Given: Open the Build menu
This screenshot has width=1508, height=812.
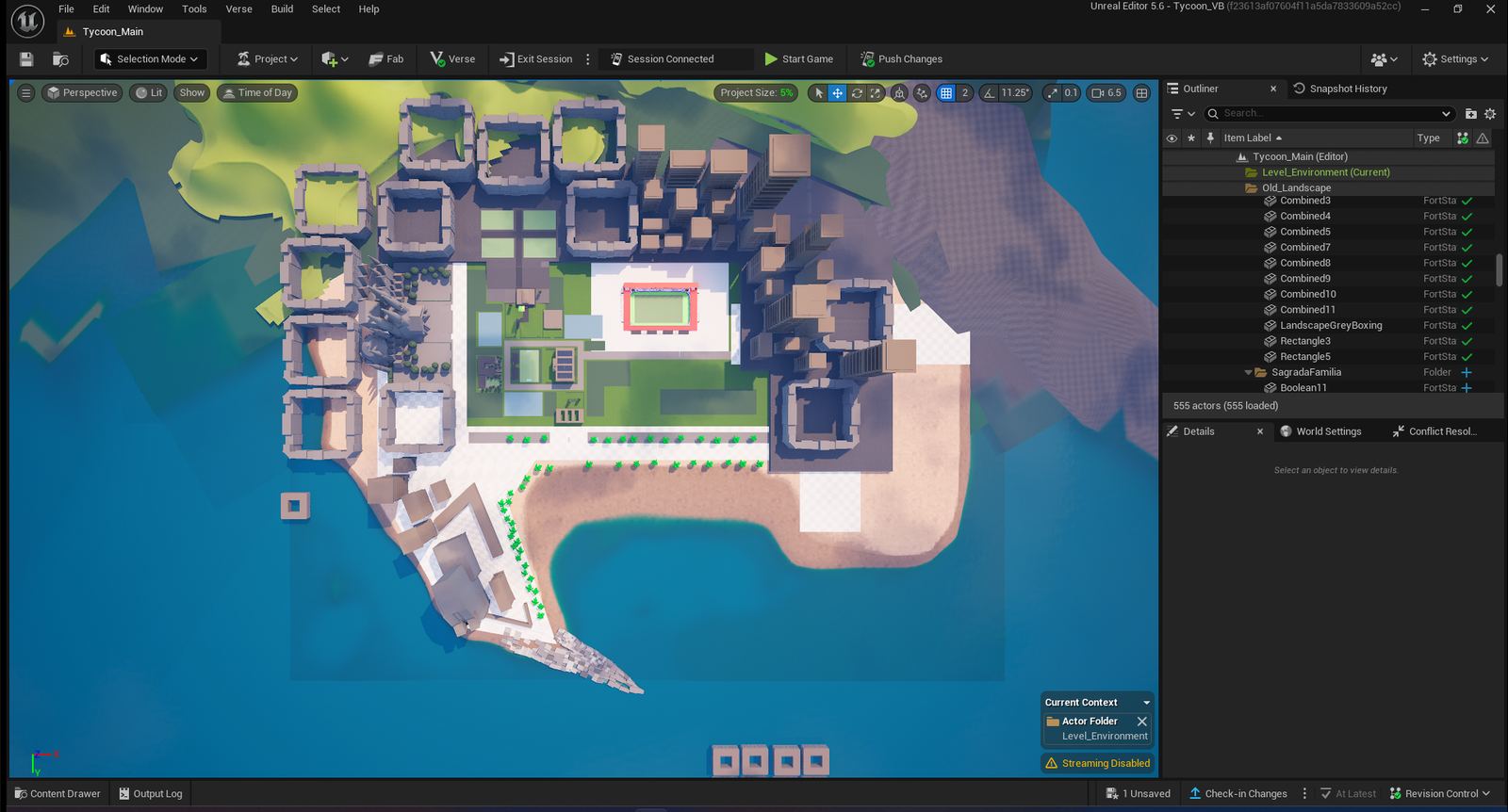Looking at the screenshot, I should tap(282, 9).
